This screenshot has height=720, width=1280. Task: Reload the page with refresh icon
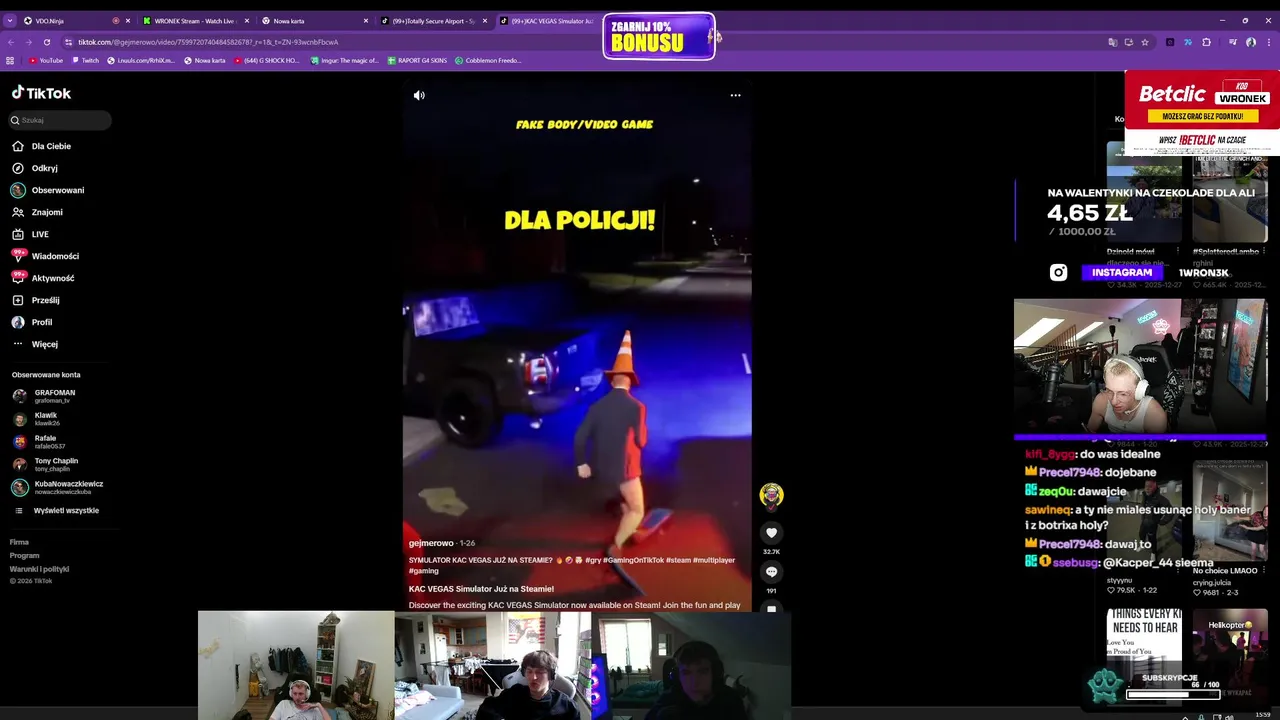click(x=46, y=42)
